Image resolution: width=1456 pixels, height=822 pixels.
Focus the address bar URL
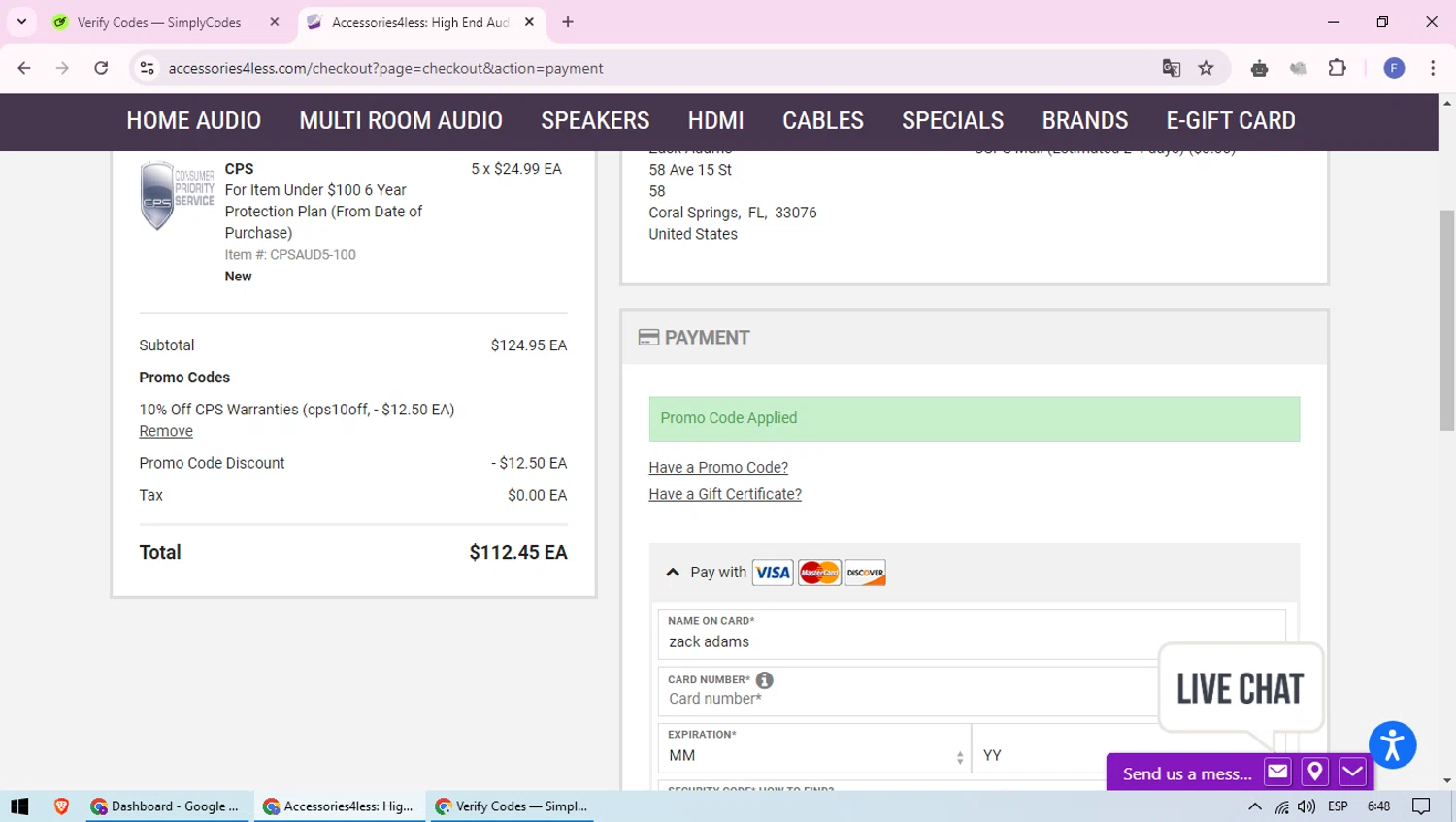point(385,68)
